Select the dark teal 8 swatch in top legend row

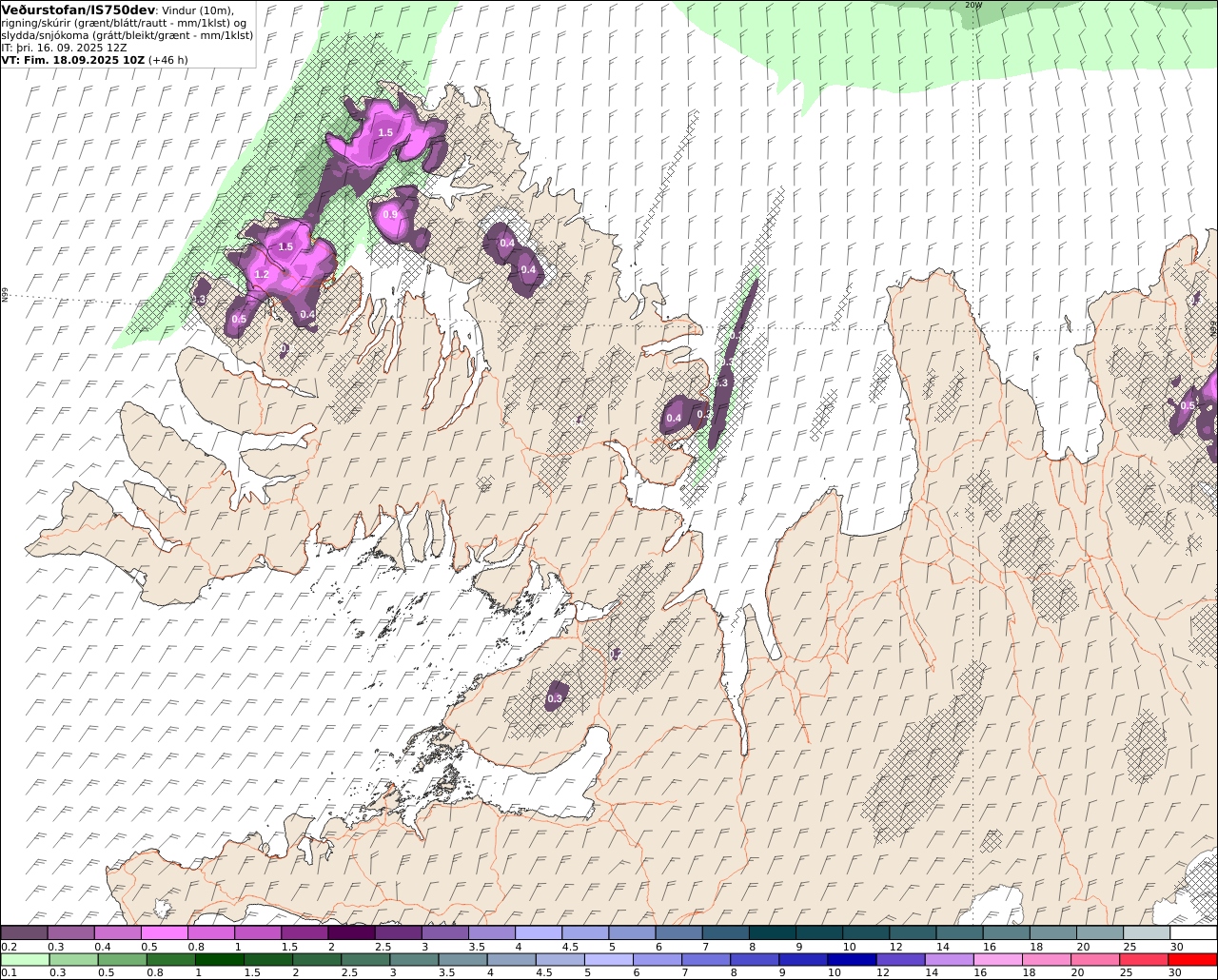pos(773,932)
